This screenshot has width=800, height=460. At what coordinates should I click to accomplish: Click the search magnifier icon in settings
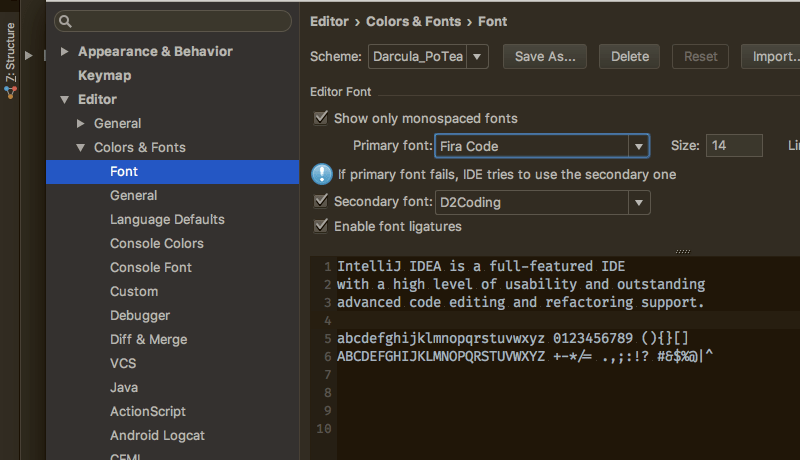(66, 20)
